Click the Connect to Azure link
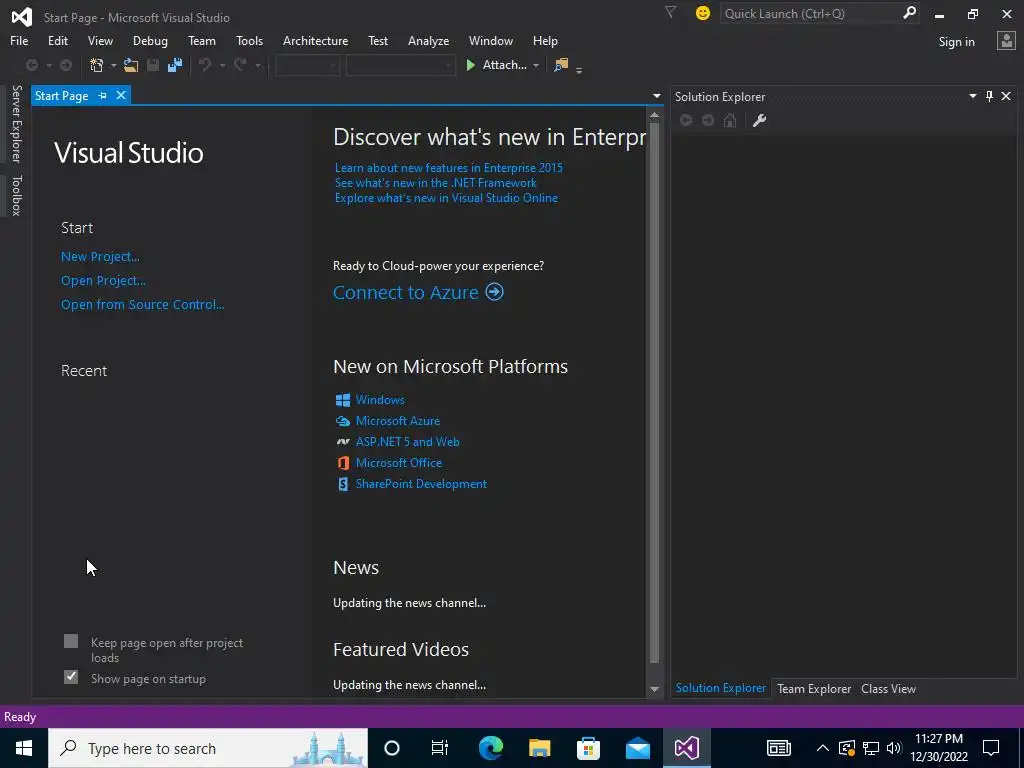1024x768 pixels. click(x=406, y=292)
